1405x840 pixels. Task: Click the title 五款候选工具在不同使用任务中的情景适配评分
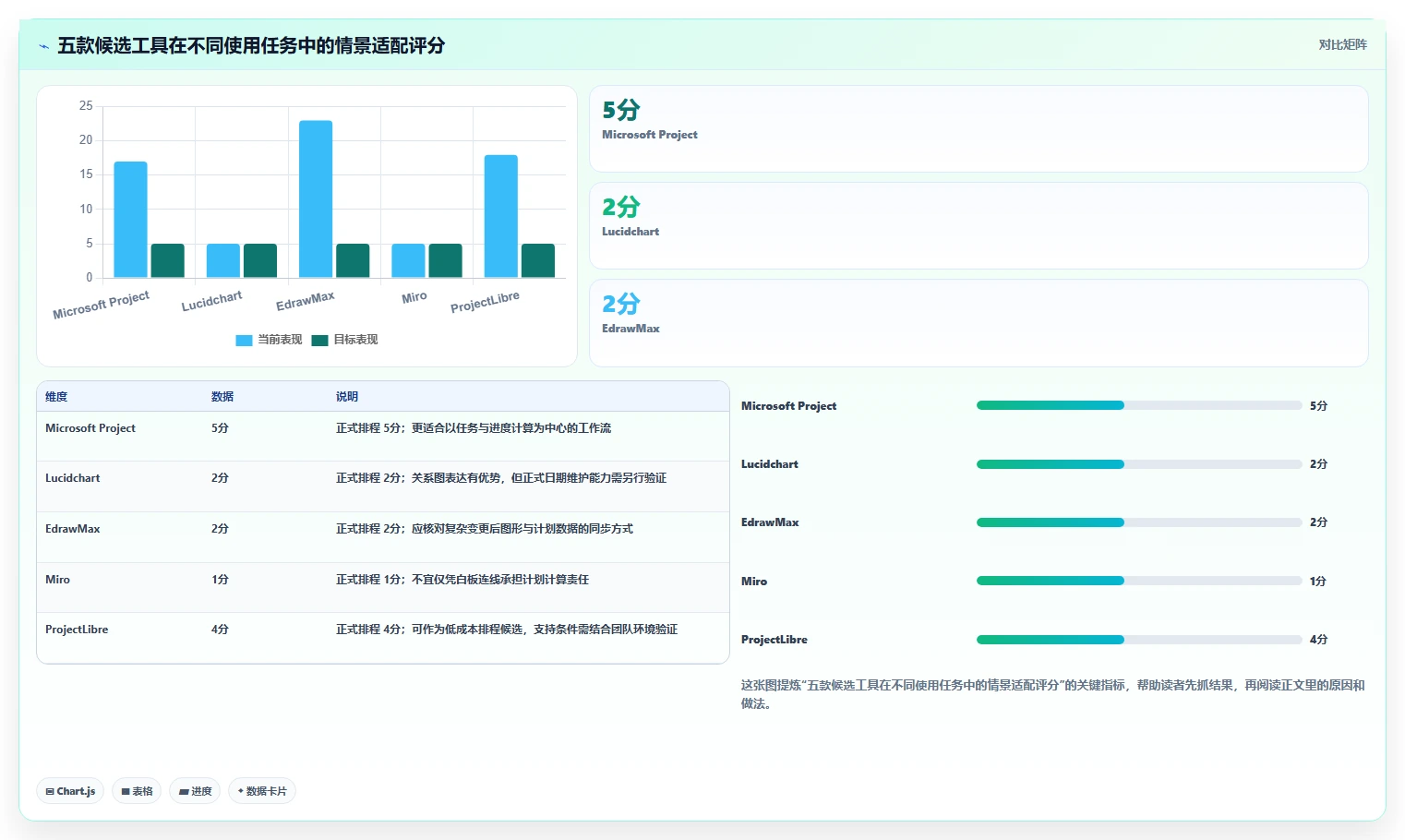click(x=251, y=46)
